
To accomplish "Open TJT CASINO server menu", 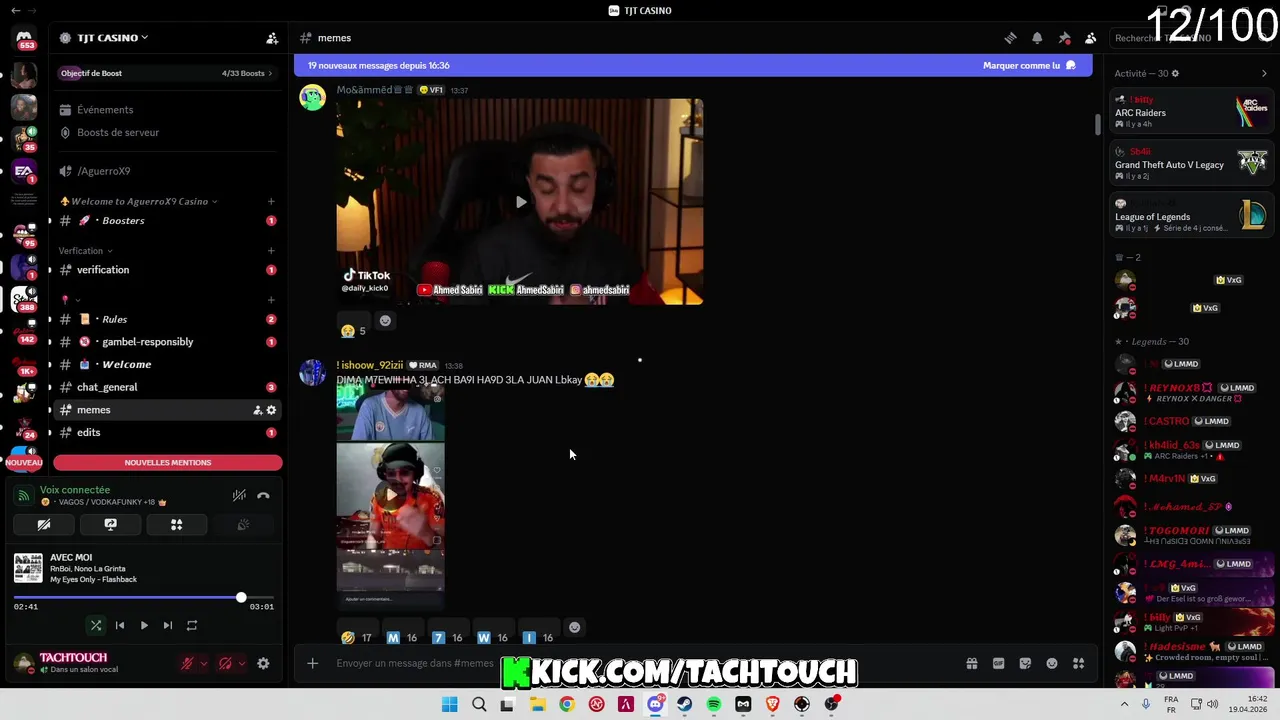I will (112, 38).
